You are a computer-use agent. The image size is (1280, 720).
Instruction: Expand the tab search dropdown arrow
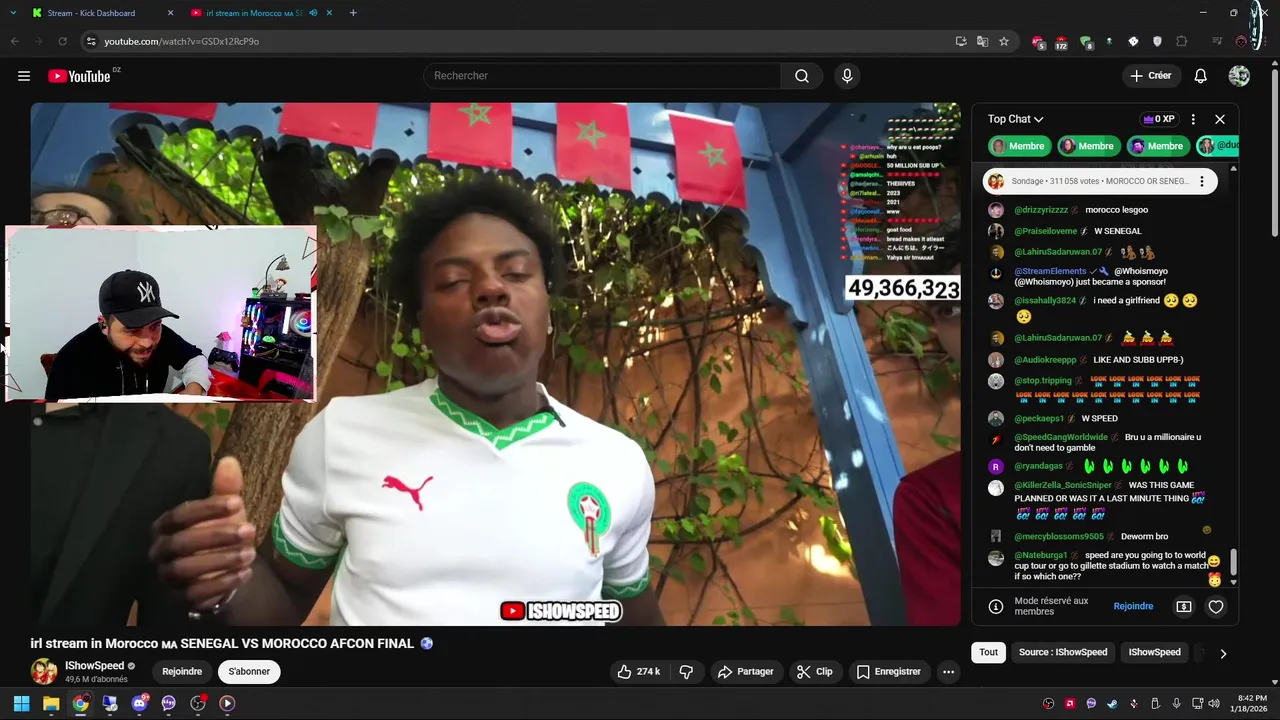[x=12, y=13]
